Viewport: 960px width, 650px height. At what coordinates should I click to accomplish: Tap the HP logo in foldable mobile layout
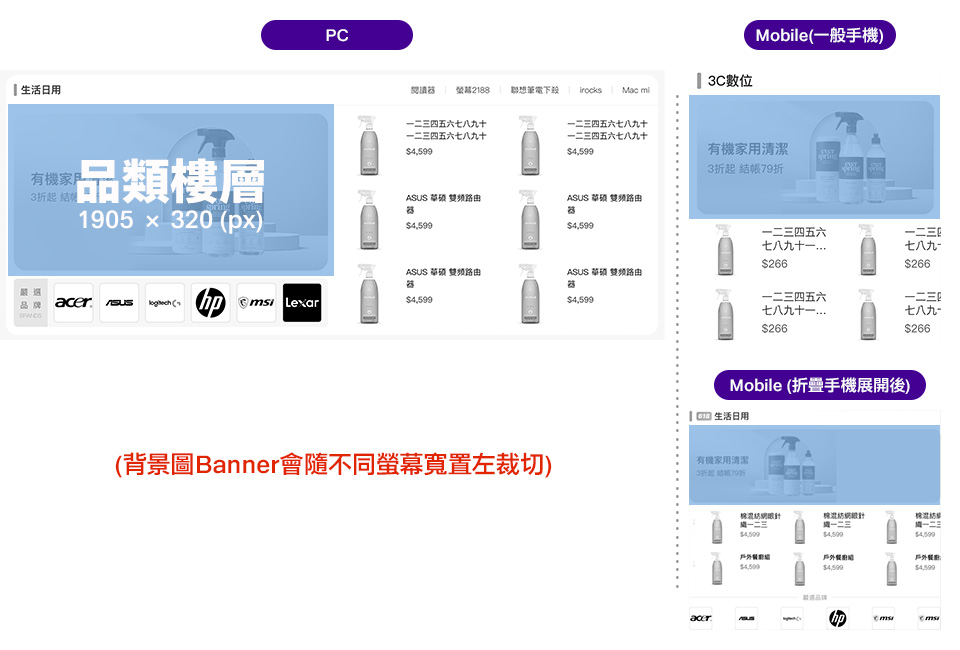(x=837, y=618)
